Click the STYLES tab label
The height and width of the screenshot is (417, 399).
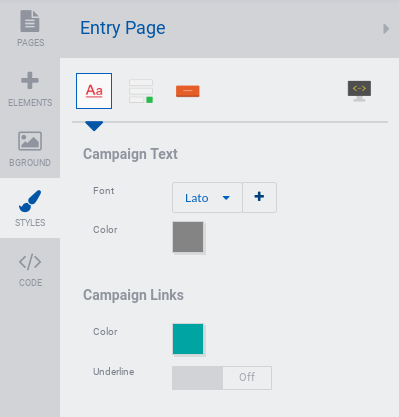(x=30, y=223)
